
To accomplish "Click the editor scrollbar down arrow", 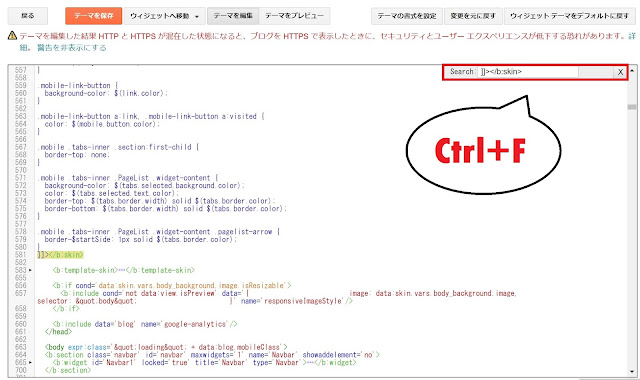I will [x=632, y=372].
